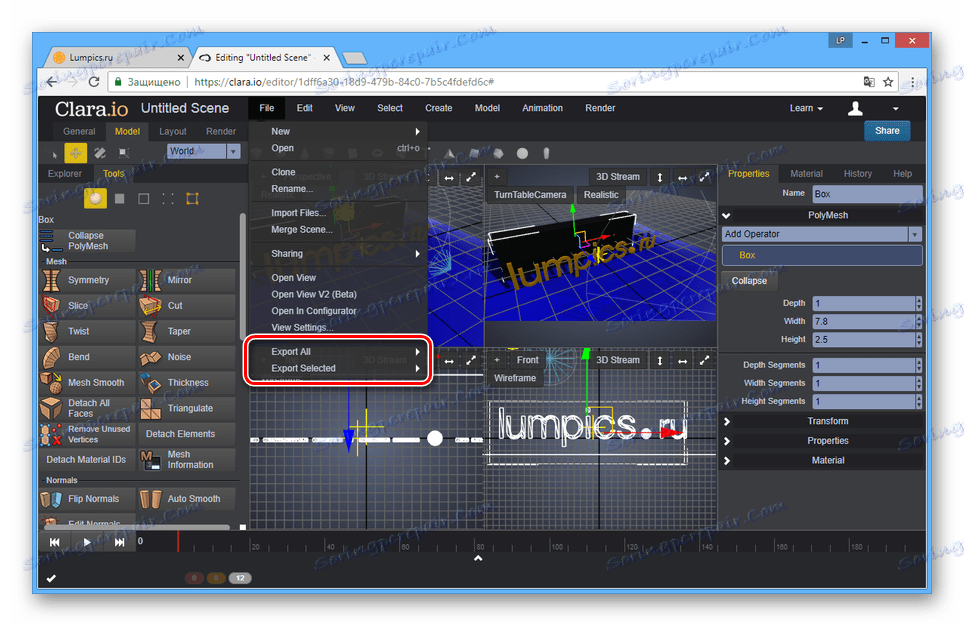Screen dimensions: 964x626
Task: Activate the Slice tool
Action: [x=87, y=306]
